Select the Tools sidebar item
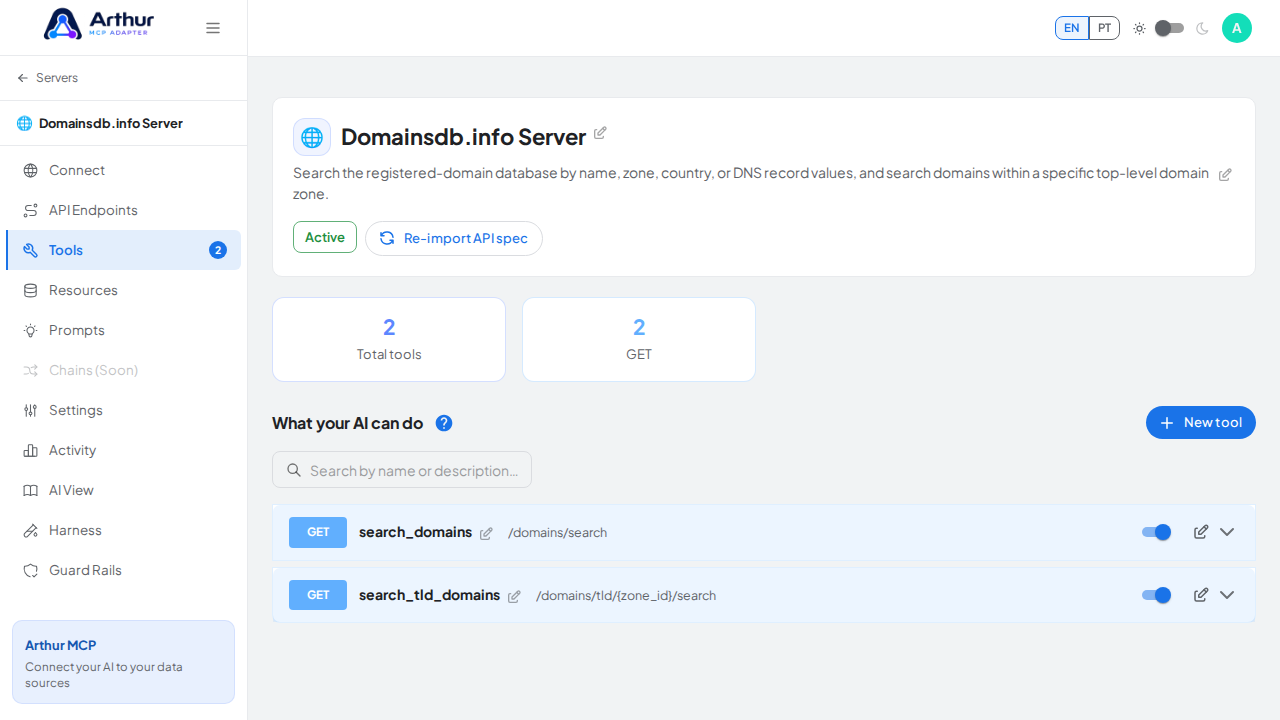 123,250
